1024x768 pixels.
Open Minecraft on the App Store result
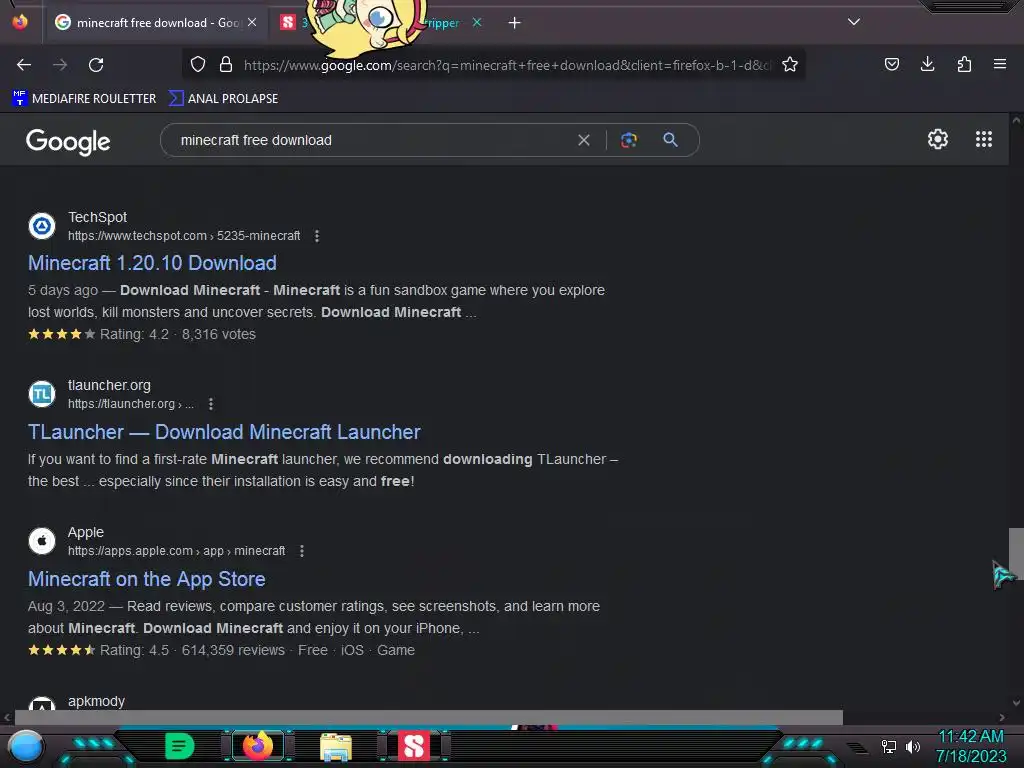[x=146, y=579]
